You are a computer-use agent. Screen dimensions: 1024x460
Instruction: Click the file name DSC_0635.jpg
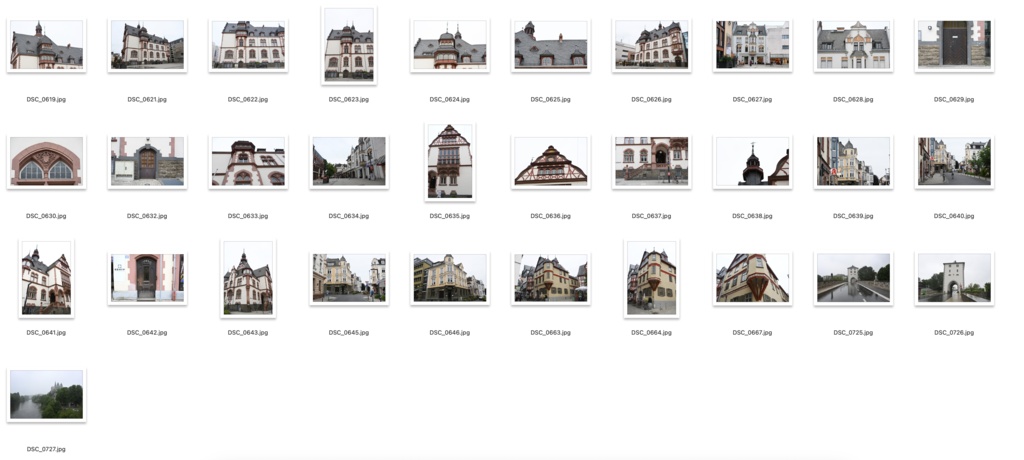(449, 216)
